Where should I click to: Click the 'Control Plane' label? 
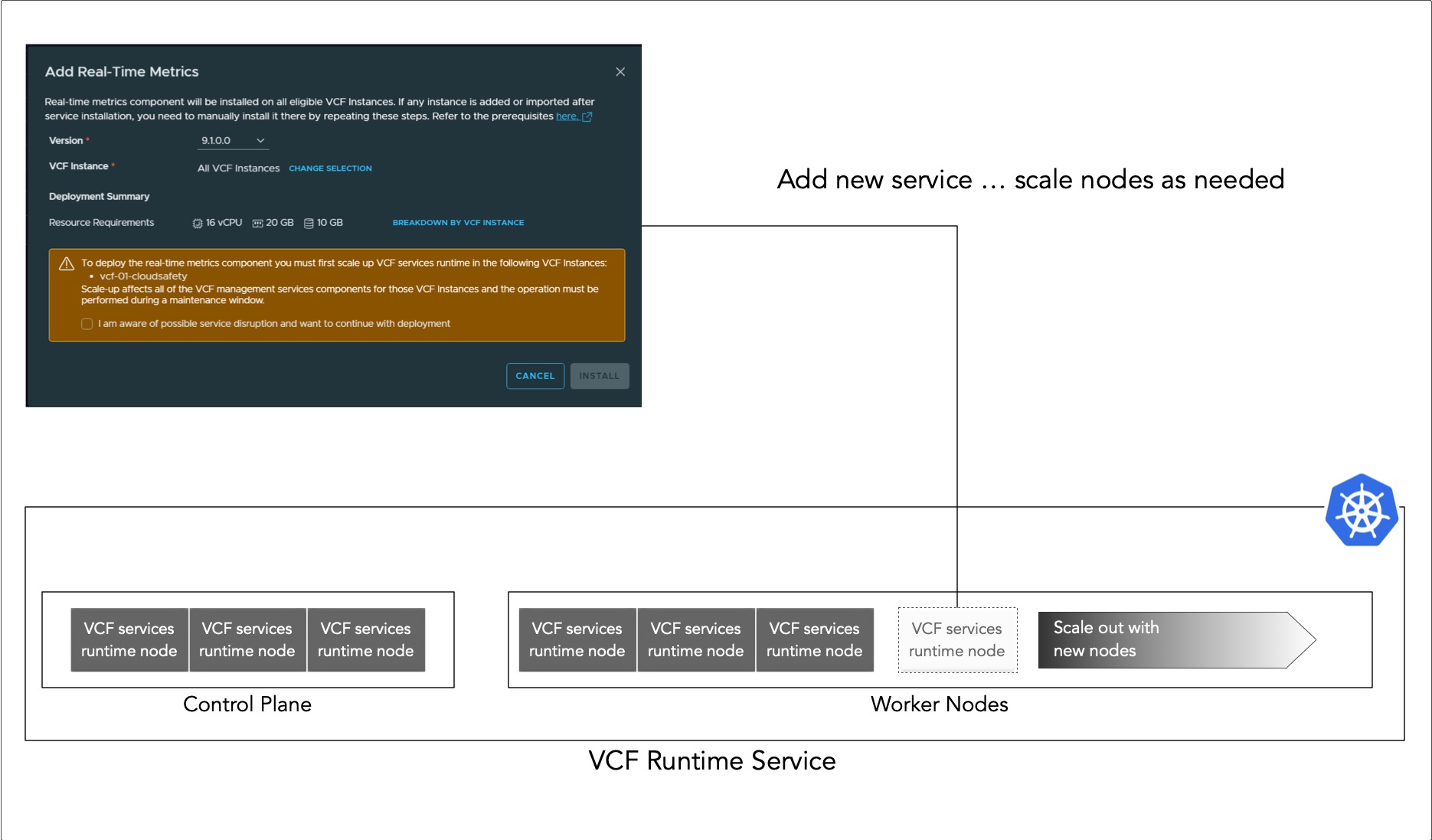247,704
